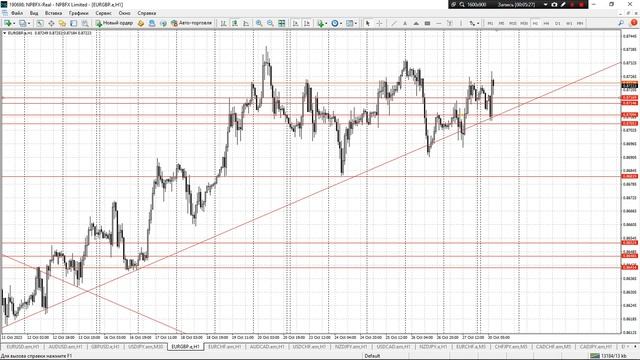Select the text label A tool
Viewport: 640px width, 360px height.
pos(405,23)
